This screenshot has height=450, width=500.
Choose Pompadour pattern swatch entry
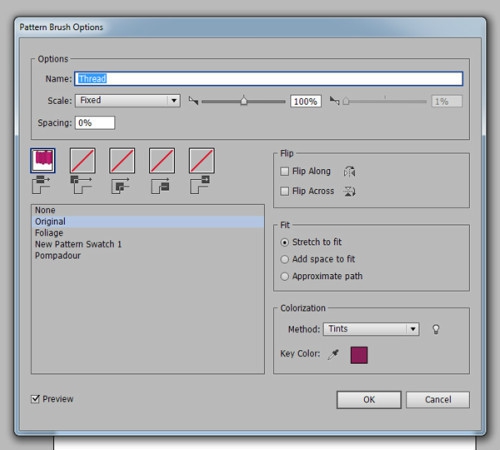point(58,256)
